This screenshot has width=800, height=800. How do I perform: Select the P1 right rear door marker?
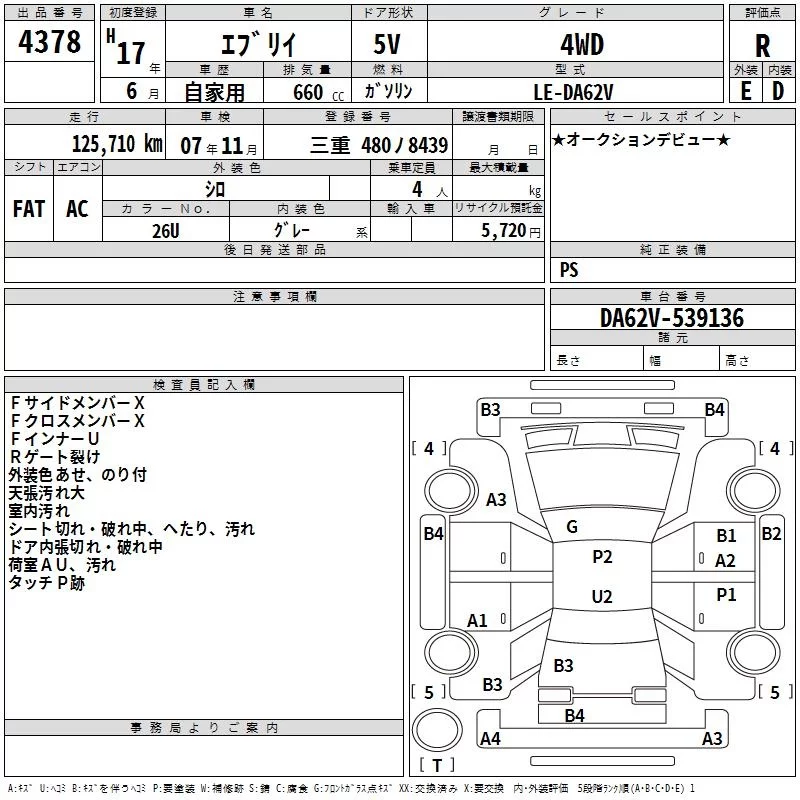726,594
